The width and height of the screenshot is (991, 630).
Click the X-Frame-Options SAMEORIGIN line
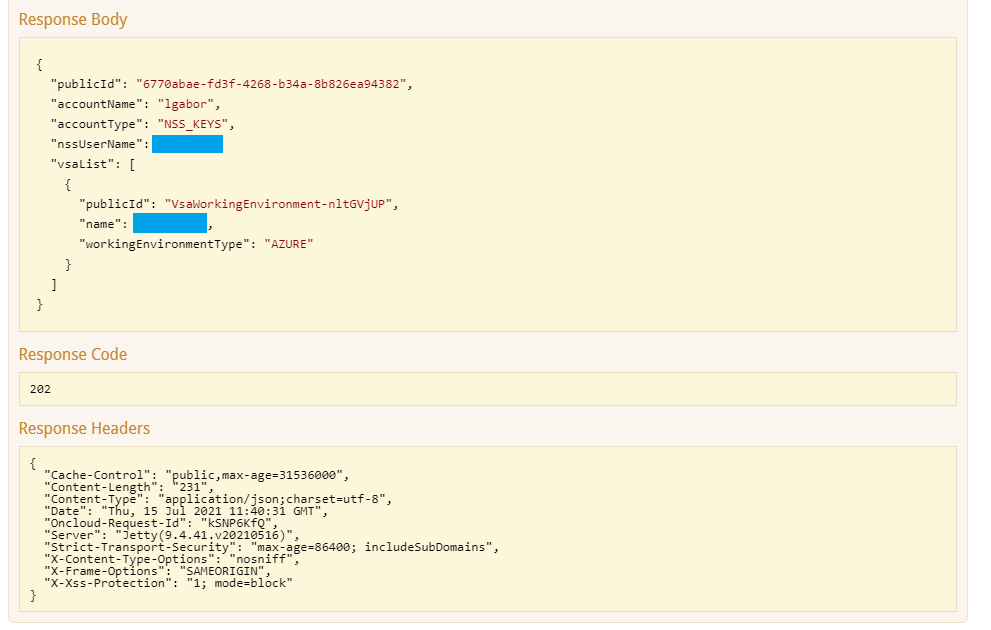click(x=157, y=571)
